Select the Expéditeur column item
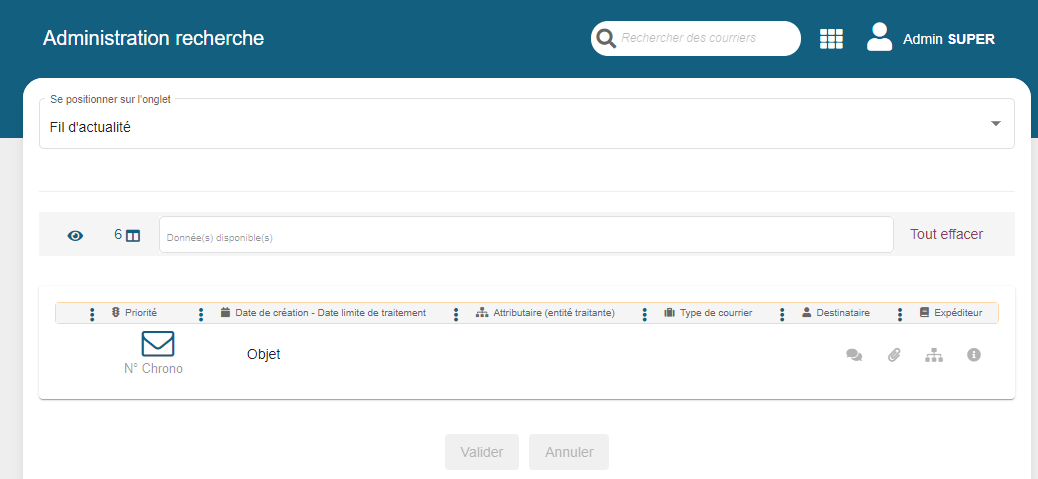 tap(950, 313)
